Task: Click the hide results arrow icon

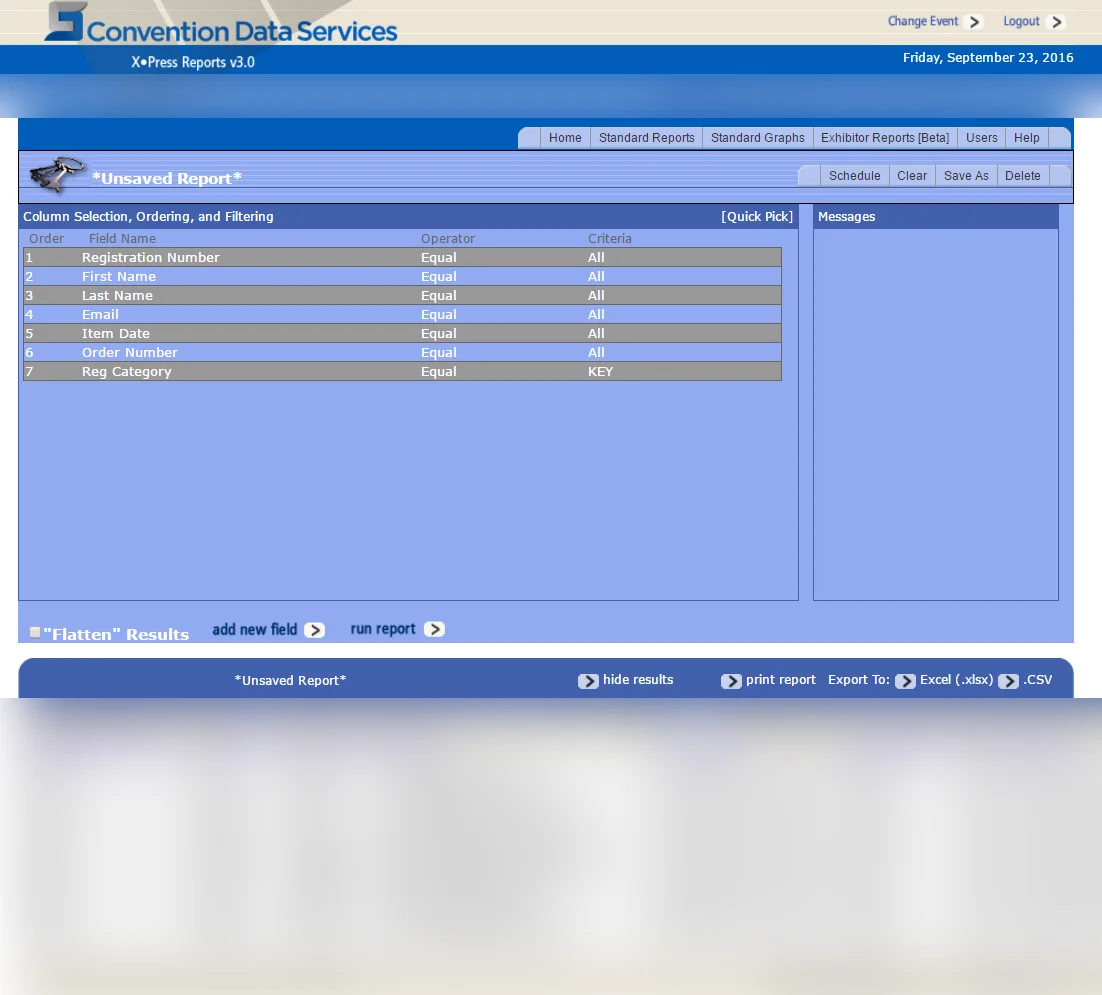Action: click(588, 681)
